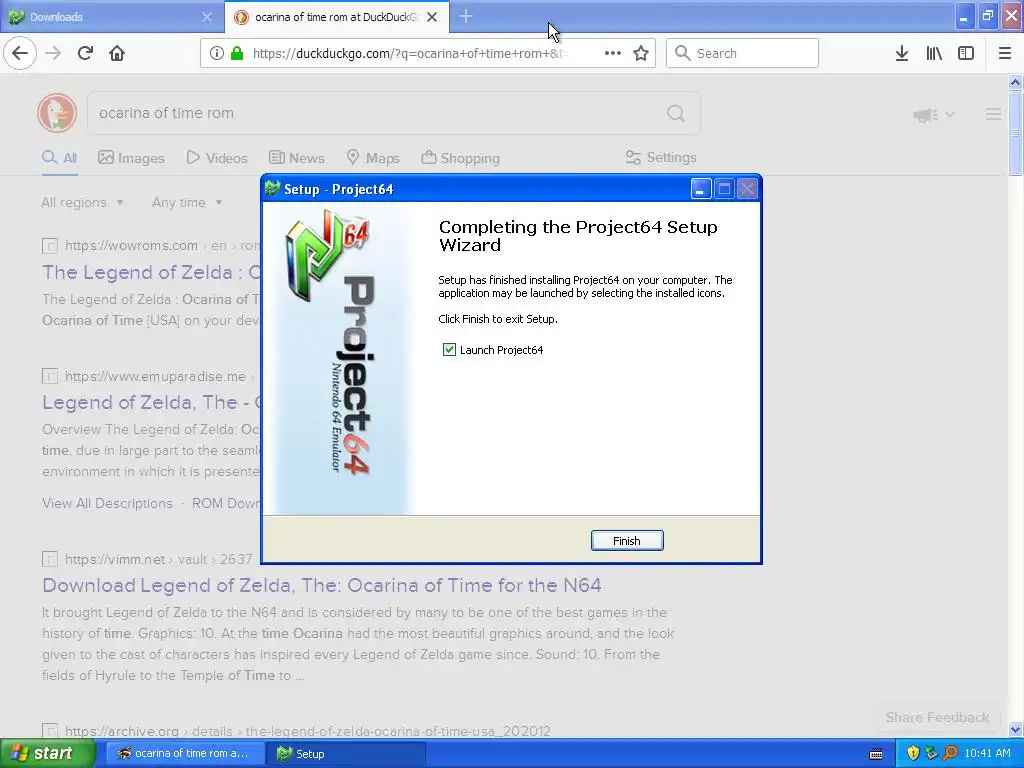Click the Finish button in Setup wizard
Image resolution: width=1024 pixels, height=768 pixels.
(x=627, y=541)
